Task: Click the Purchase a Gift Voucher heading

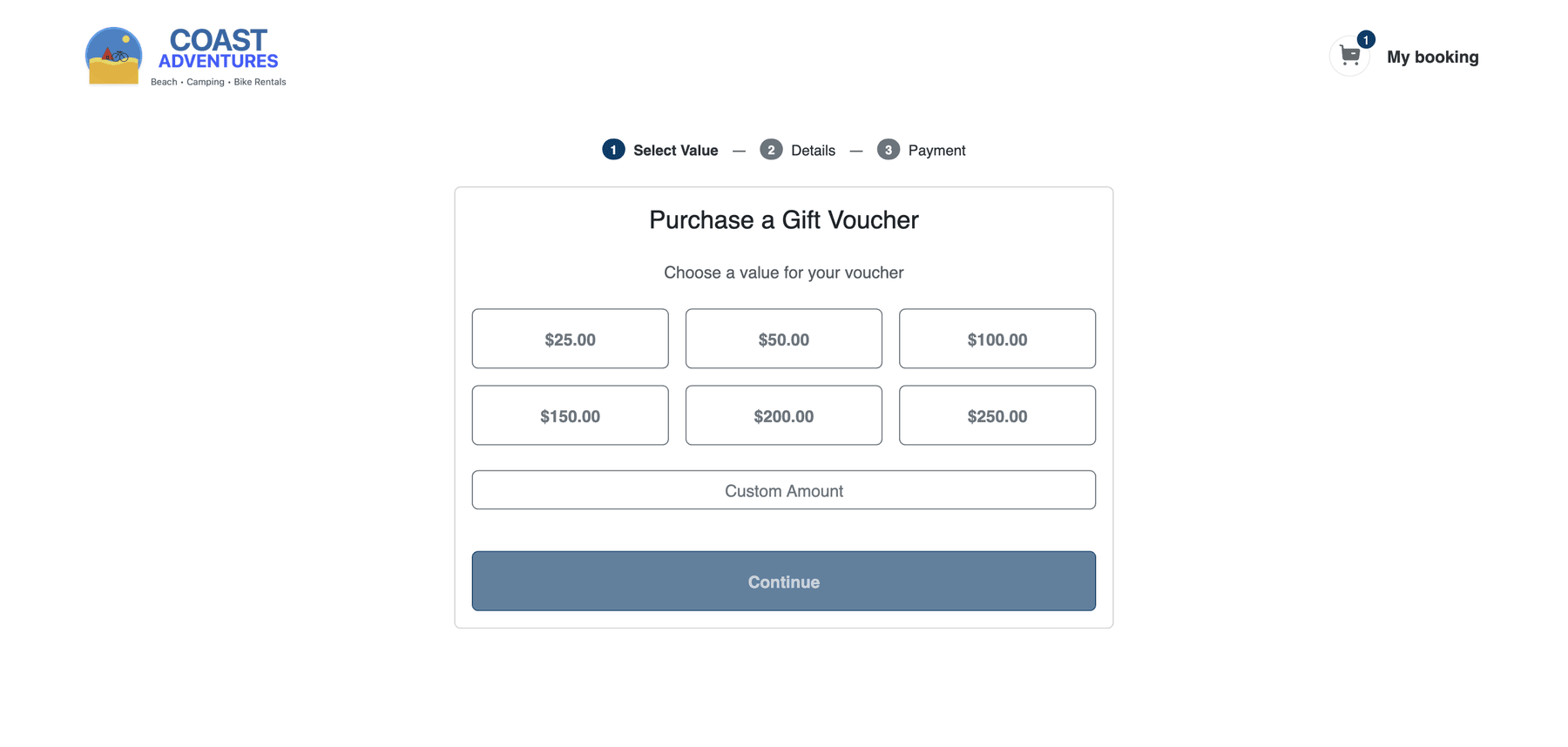Action: (783, 219)
